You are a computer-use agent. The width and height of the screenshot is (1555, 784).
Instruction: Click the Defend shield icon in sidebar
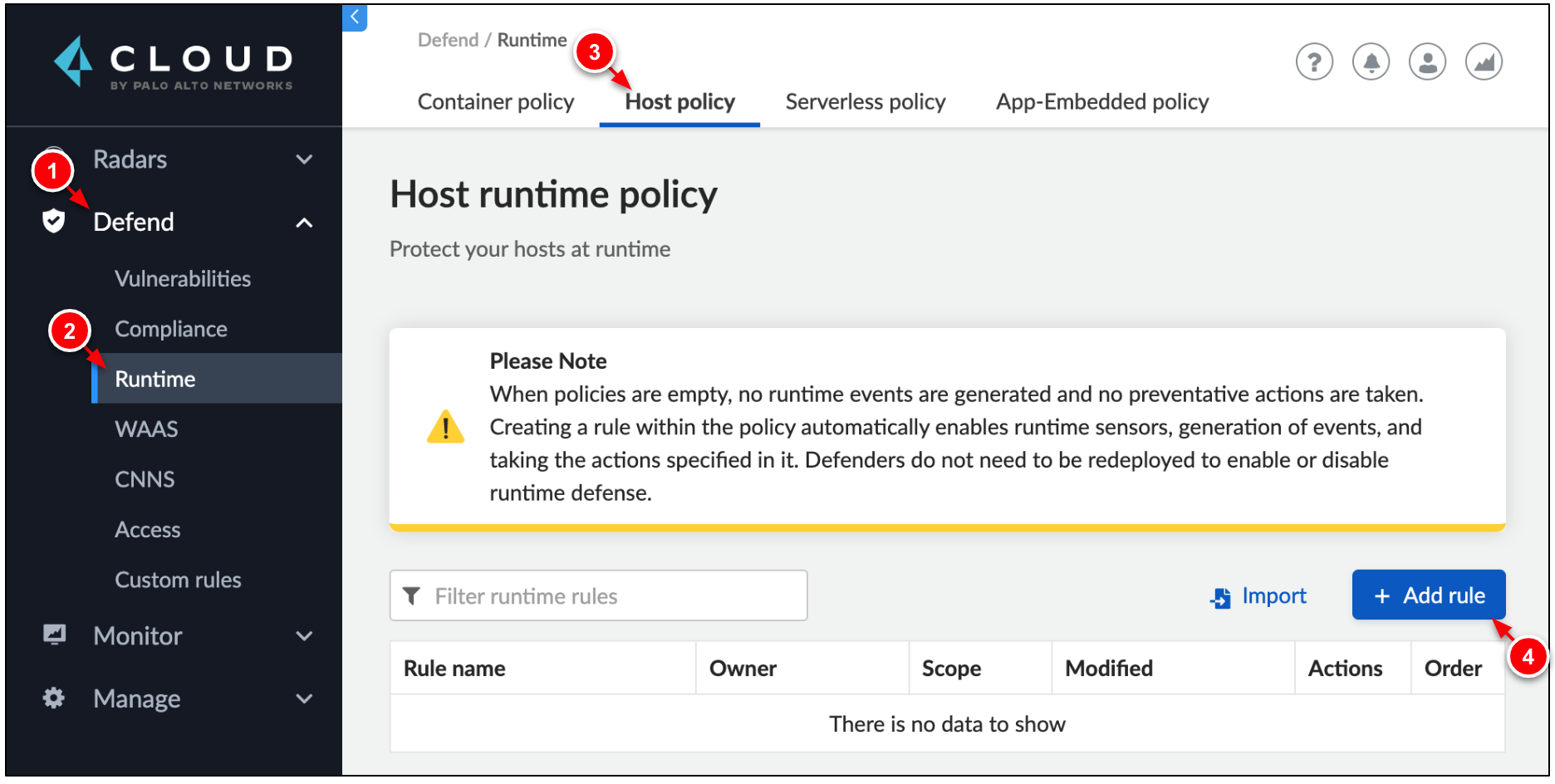pyautogui.click(x=53, y=222)
